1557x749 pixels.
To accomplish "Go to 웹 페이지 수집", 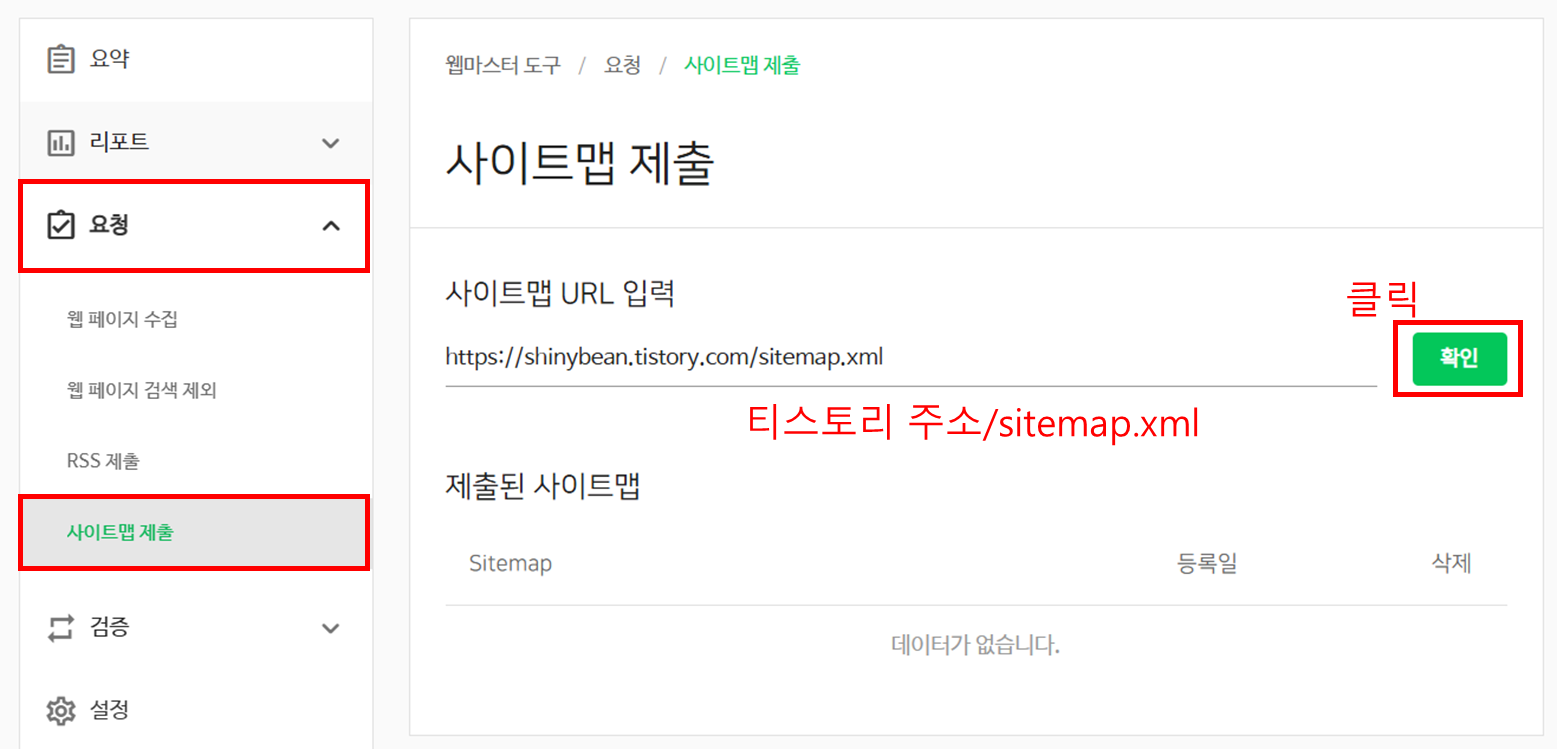I will pyautogui.click(x=122, y=320).
